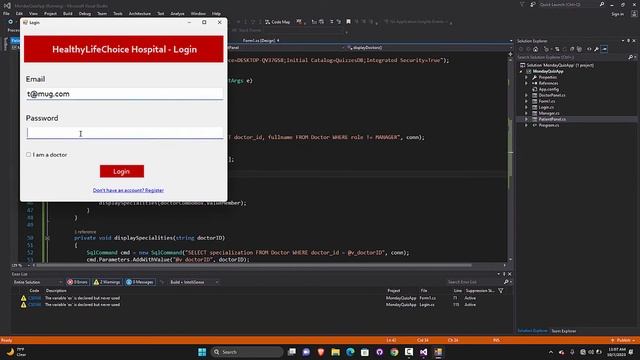Click the bookmark icon in the toolbar

coord(348,22)
